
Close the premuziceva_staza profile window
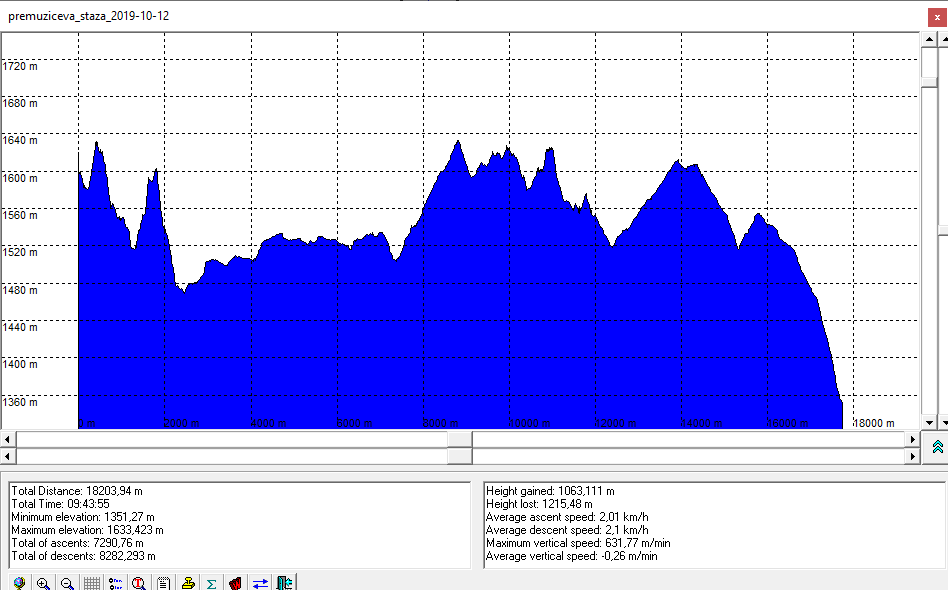[934, 16]
